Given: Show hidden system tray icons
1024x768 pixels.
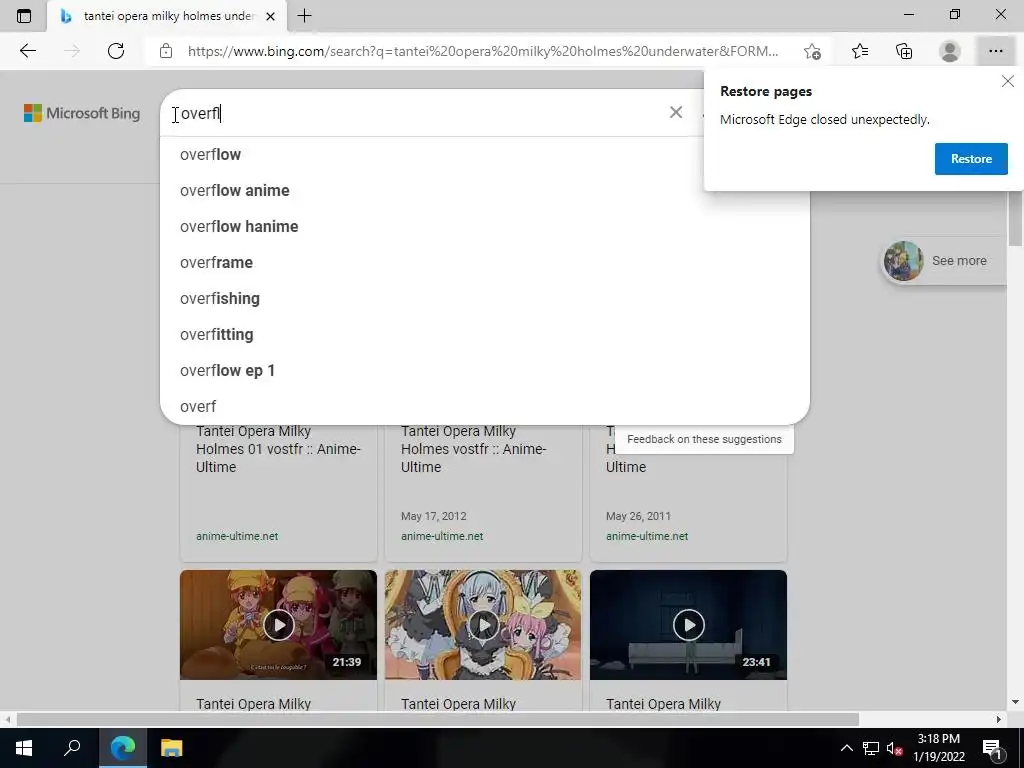Looking at the screenshot, I should click(x=846, y=748).
